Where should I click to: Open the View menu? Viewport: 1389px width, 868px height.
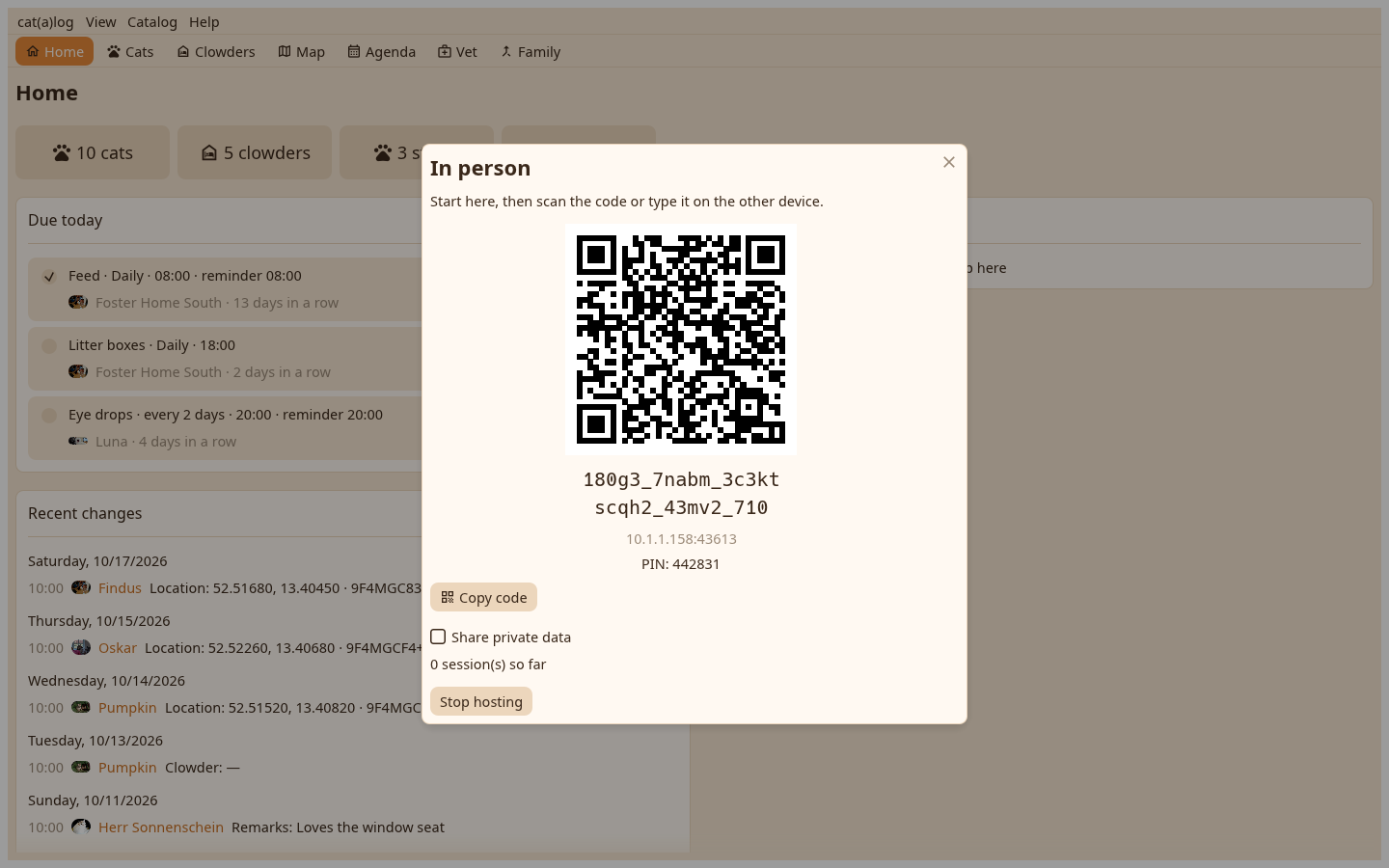coord(100,21)
